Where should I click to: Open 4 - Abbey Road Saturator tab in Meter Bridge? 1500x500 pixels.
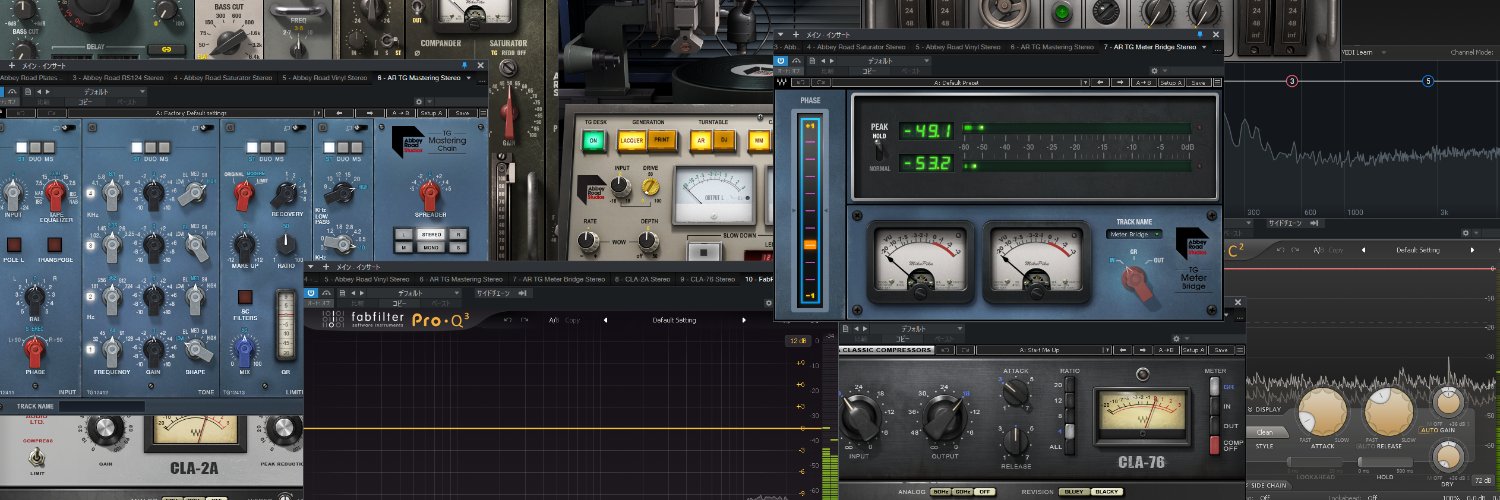tap(856, 47)
